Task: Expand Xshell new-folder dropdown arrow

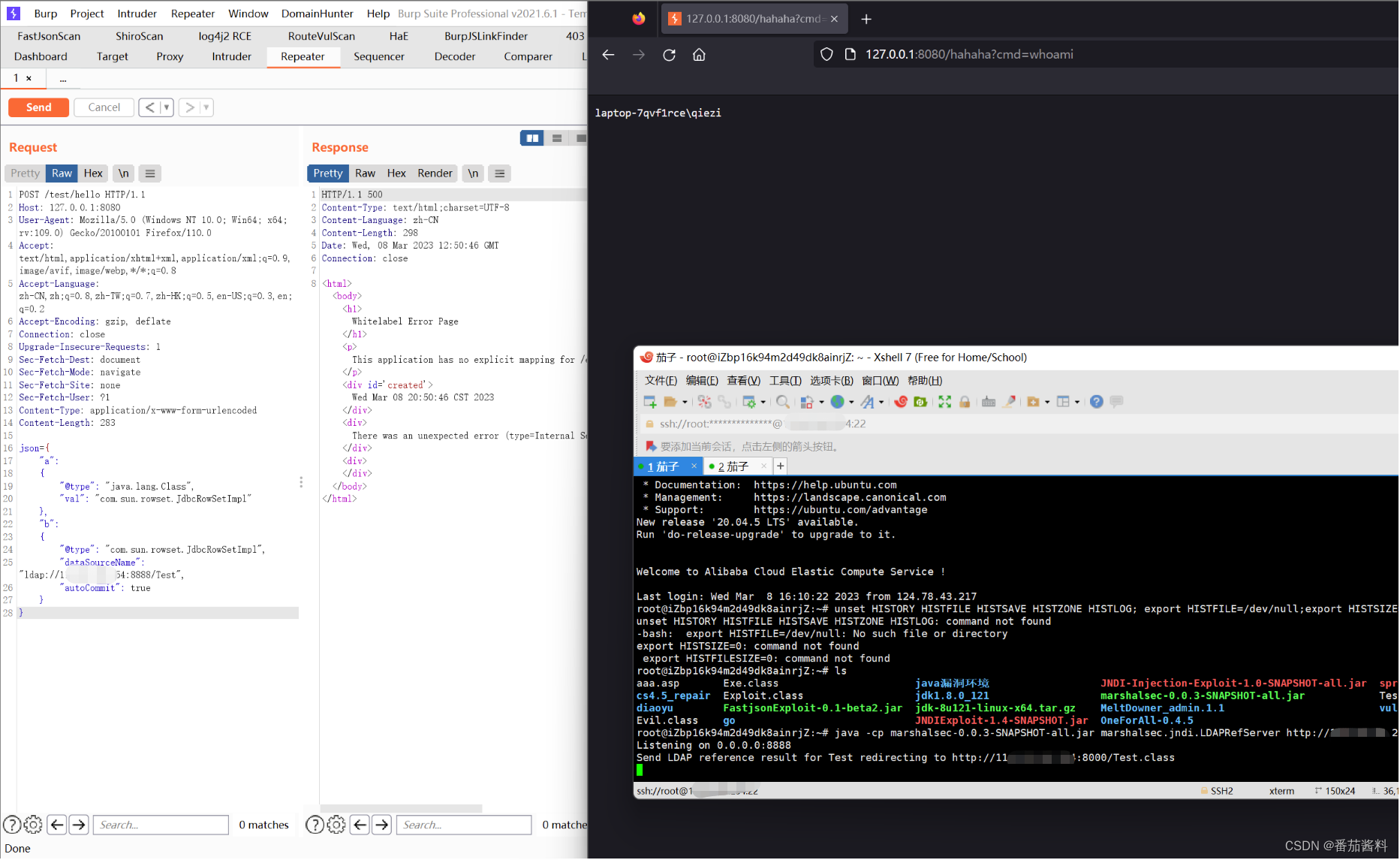Action: (1047, 403)
